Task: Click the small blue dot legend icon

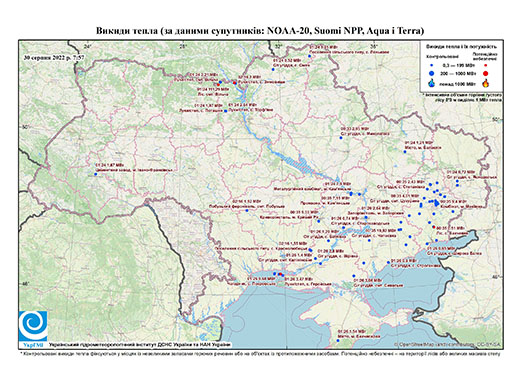Action: 432,66
